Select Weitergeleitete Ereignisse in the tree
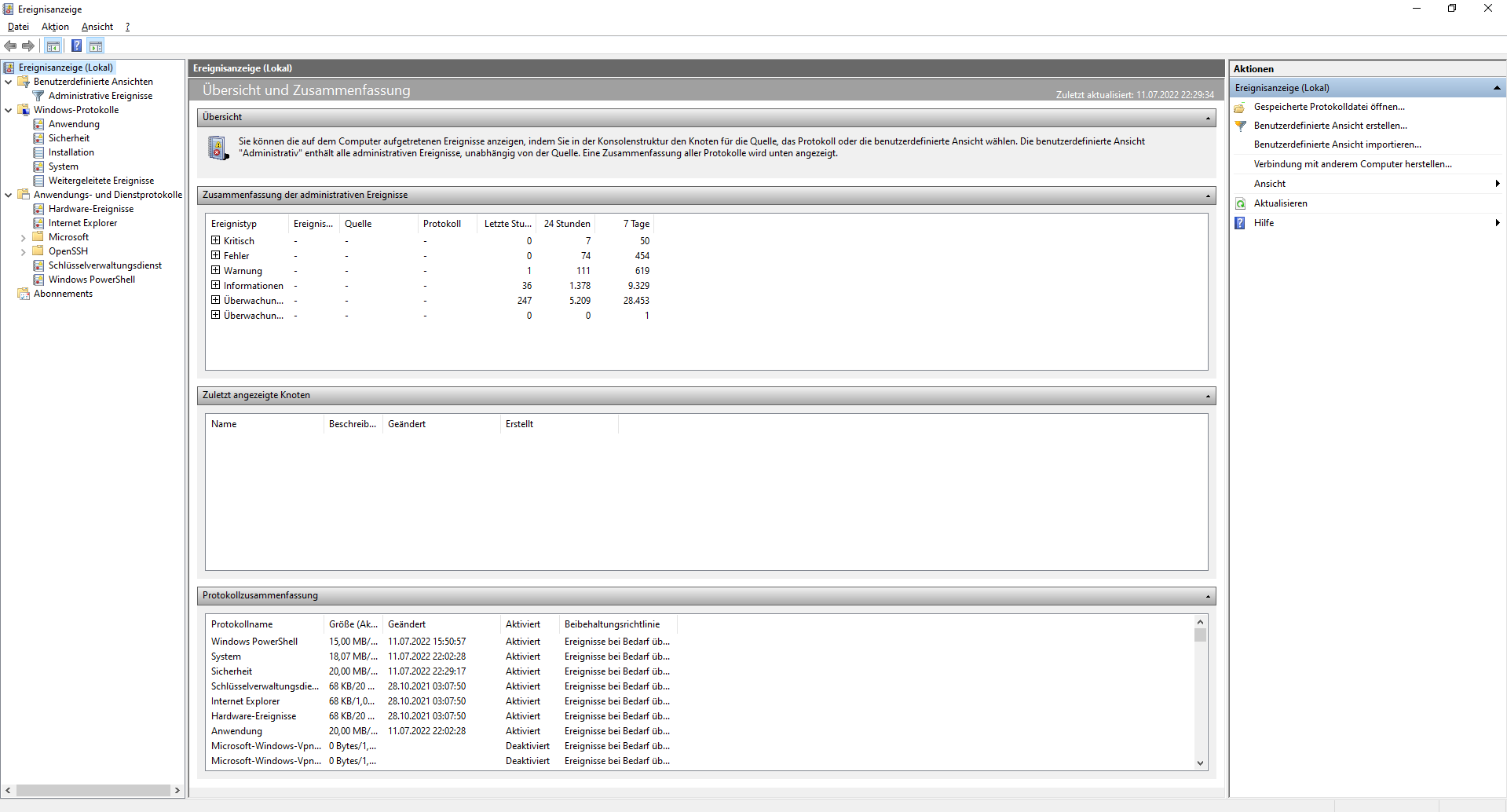Screen dimensions: 1507x812 coord(101,181)
